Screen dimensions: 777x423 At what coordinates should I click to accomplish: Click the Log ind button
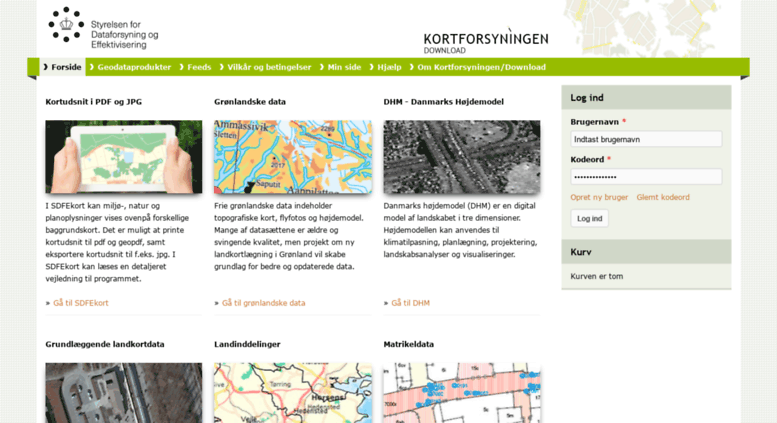590,218
